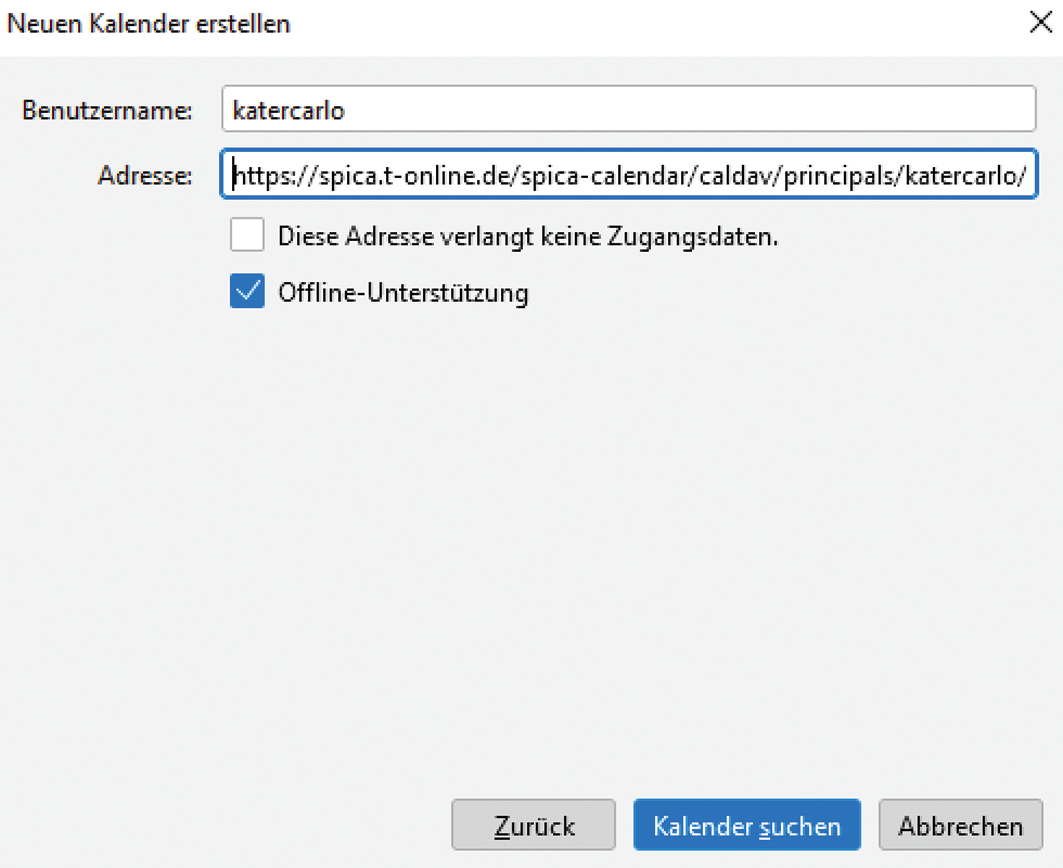Place cursor after the address URL's trailing slash
Image resolution: width=1063 pixels, height=868 pixels.
(1029, 176)
